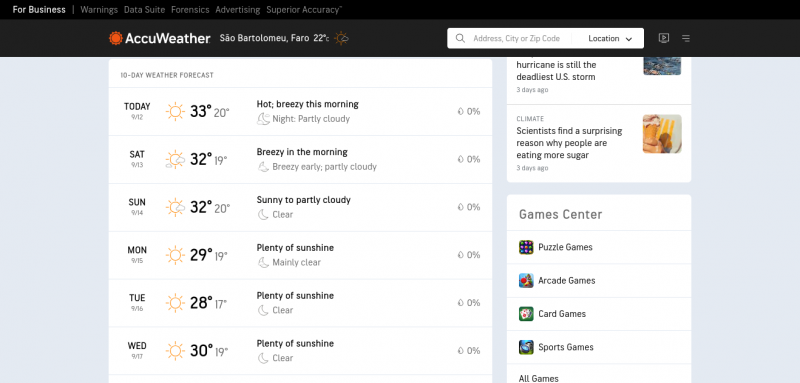
Task: Click the raindrop icon in MON row
Action: 460,255
